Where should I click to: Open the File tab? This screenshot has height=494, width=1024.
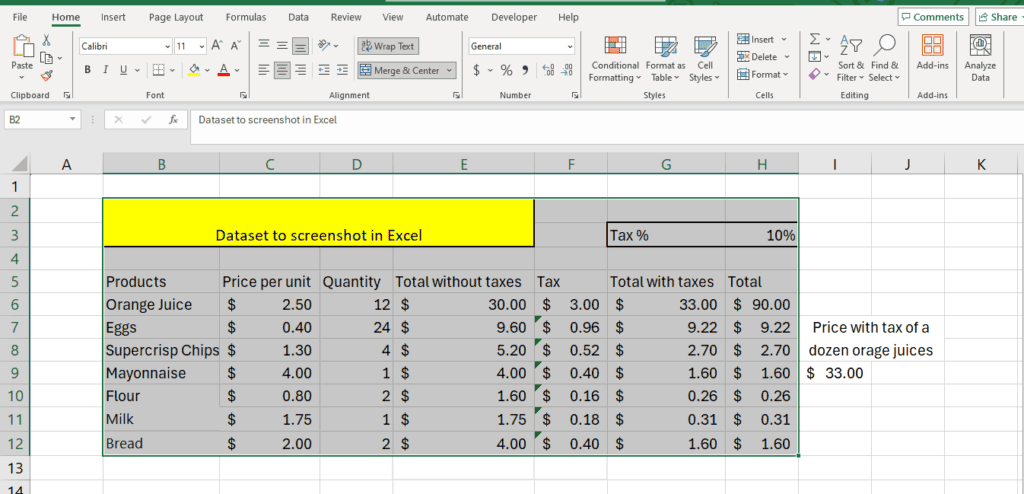(x=20, y=17)
